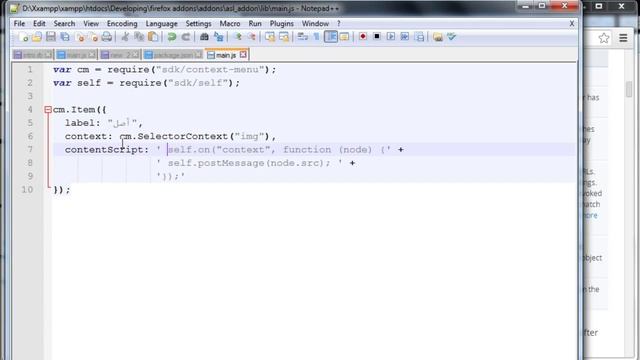
Task: Open the Search menu
Action: tap(64, 24)
